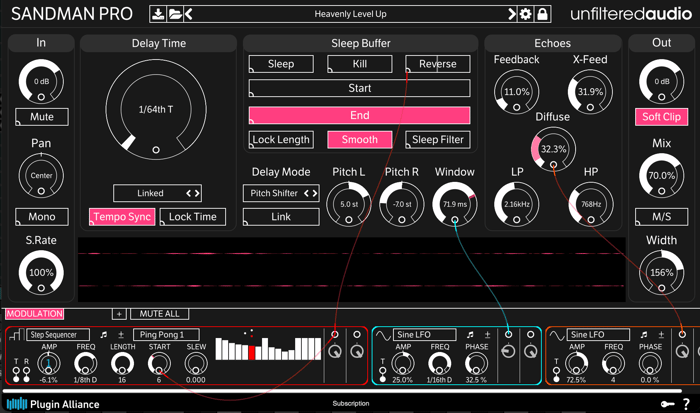Click the S.Rate 100% knob
The image size is (700, 413).
point(41,273)
